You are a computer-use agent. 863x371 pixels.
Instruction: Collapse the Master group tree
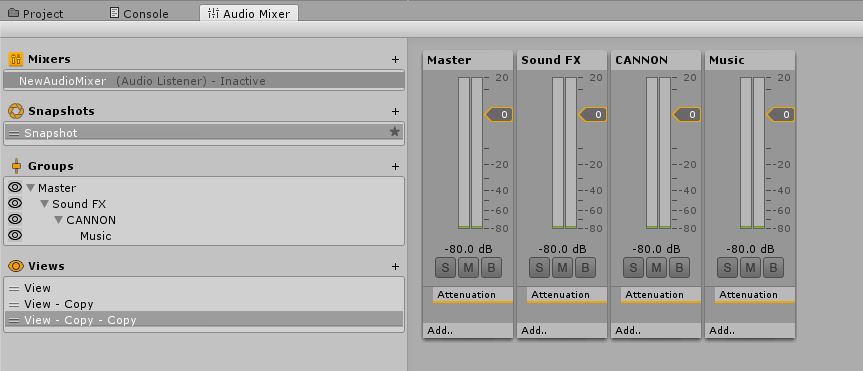point(30,188)
